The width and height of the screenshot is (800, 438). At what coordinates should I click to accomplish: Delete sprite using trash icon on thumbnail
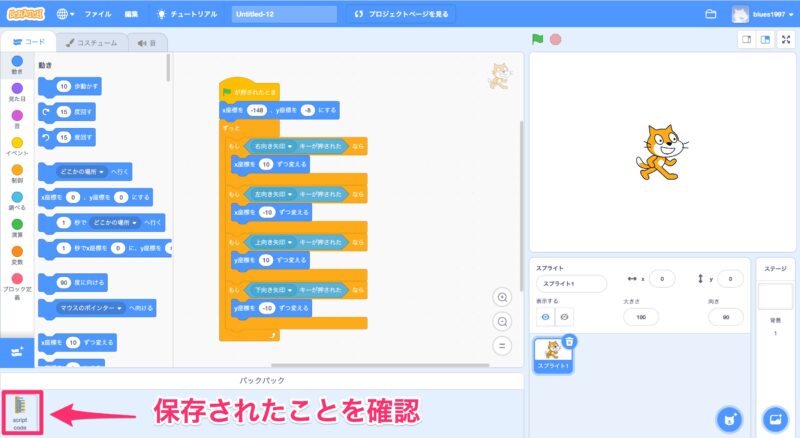pos(569,341)
